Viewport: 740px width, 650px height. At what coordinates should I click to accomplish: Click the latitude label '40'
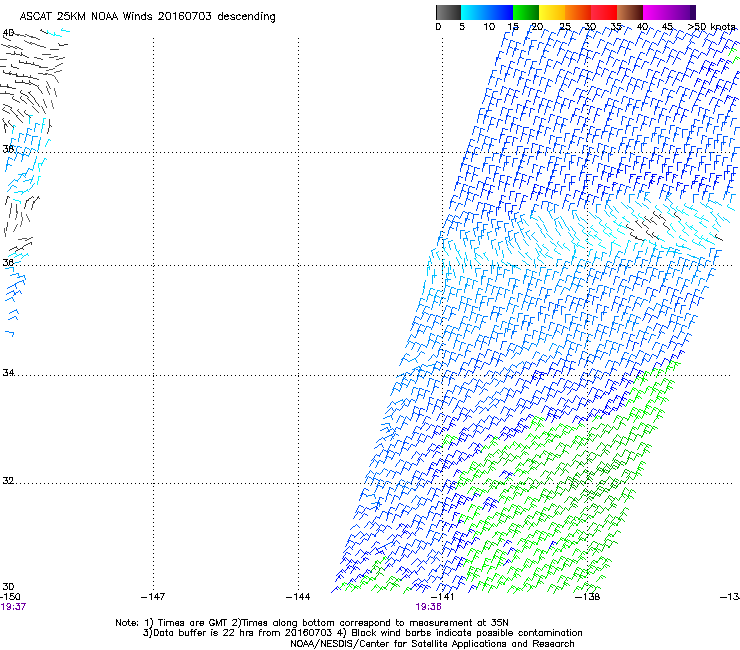tap(8, 33)
